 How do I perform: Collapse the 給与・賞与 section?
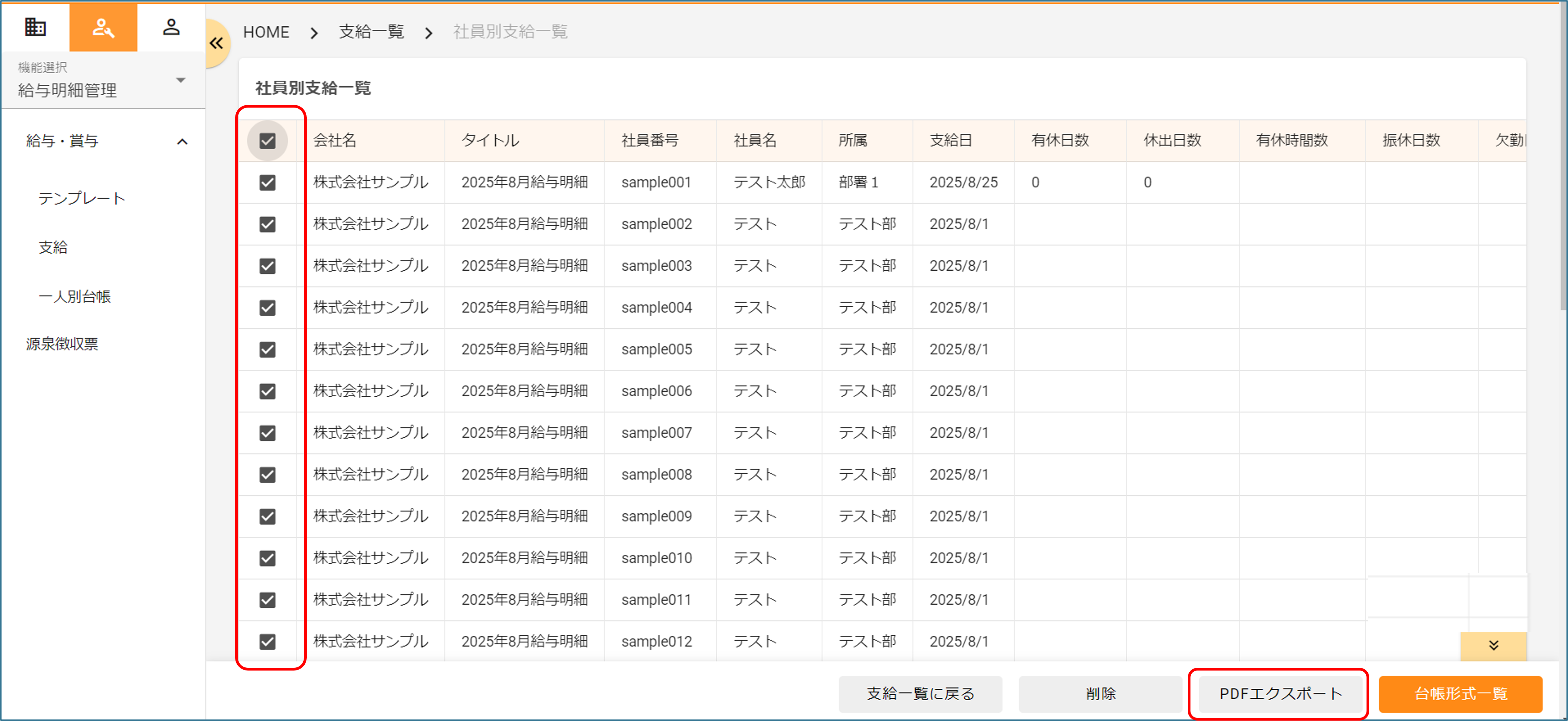[182, 140]
